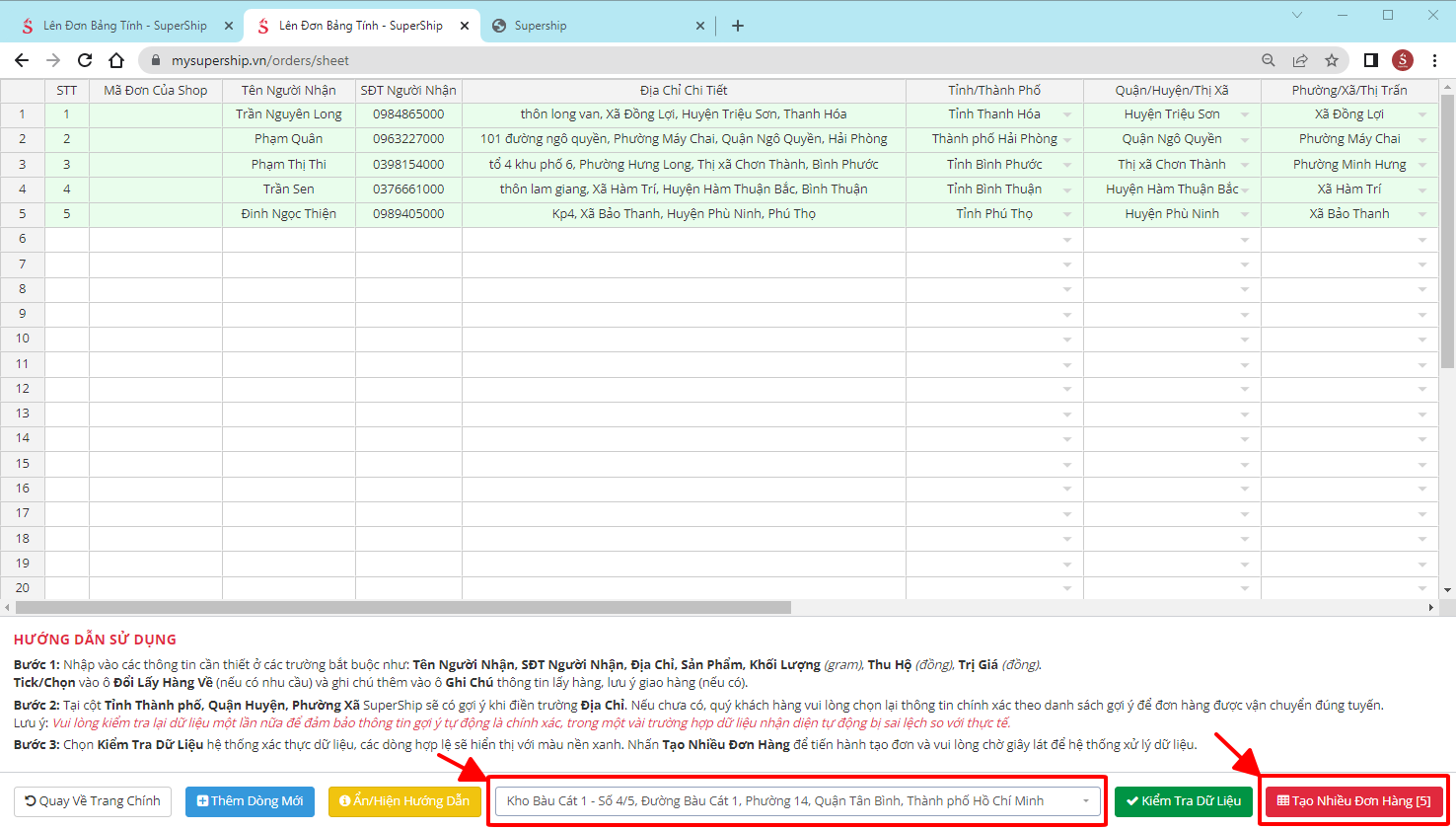This screenshot has height=830, width=1456.
Task: Select the cell Trần Sen
Action: tap(289, 189)
